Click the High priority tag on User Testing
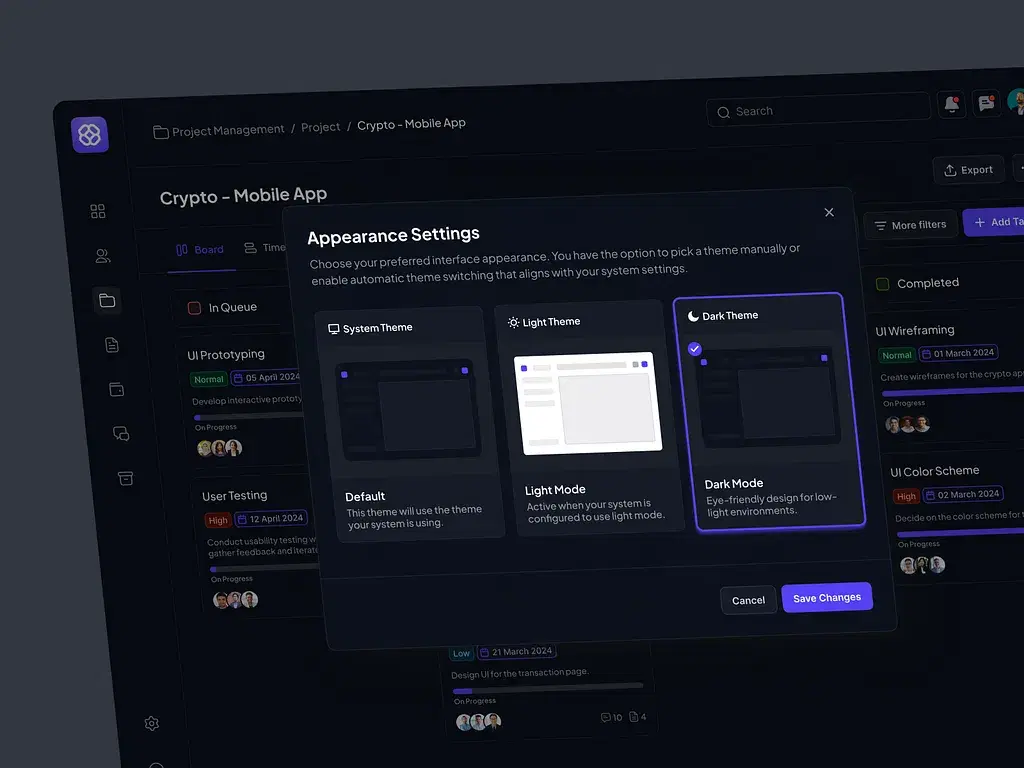Image resolution: width=1024 pixels, height=768 pixels. tap(218, 520)
